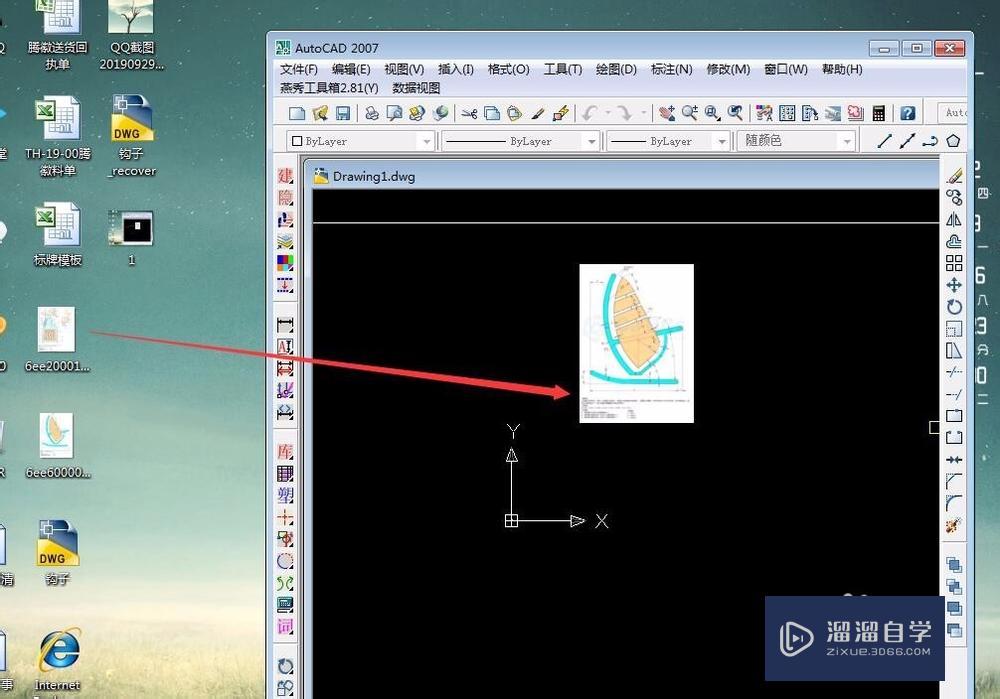Open the 窗口(W) menu
1000x699 pixels.
click(x=786, y=69)
